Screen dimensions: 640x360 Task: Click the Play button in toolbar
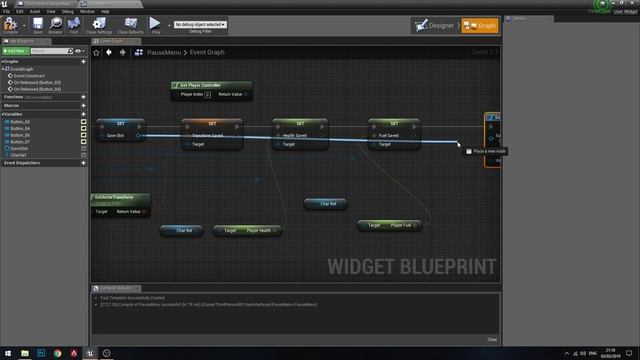click(x=155, y=25)
